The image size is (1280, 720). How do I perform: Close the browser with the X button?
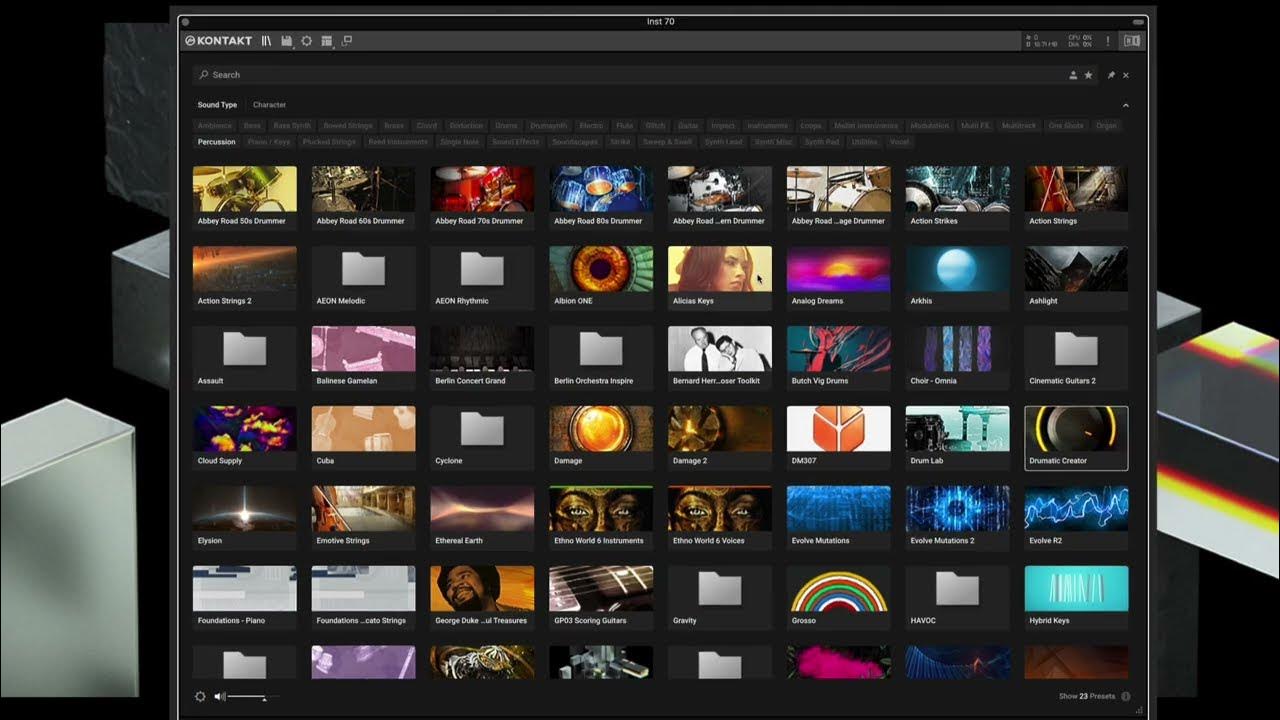(1126, 75)
